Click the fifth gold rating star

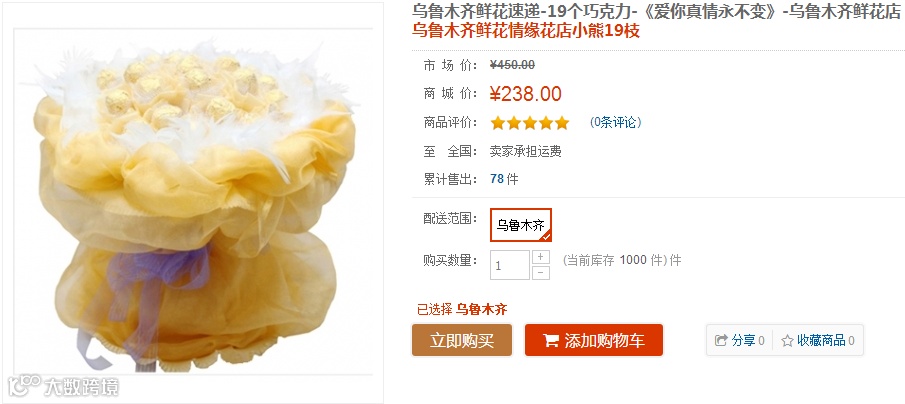click(562, 123)
